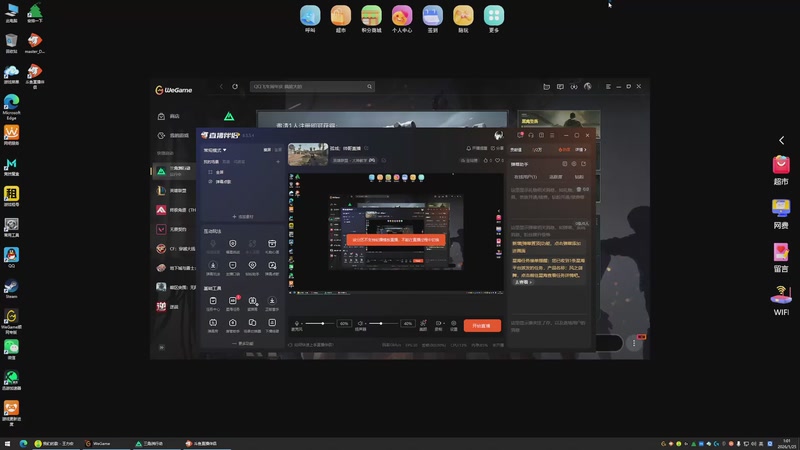The height and width of the screenshot is (450, 800).
Task: Expand 详情 in the right panel
Action: pos(581,149)
